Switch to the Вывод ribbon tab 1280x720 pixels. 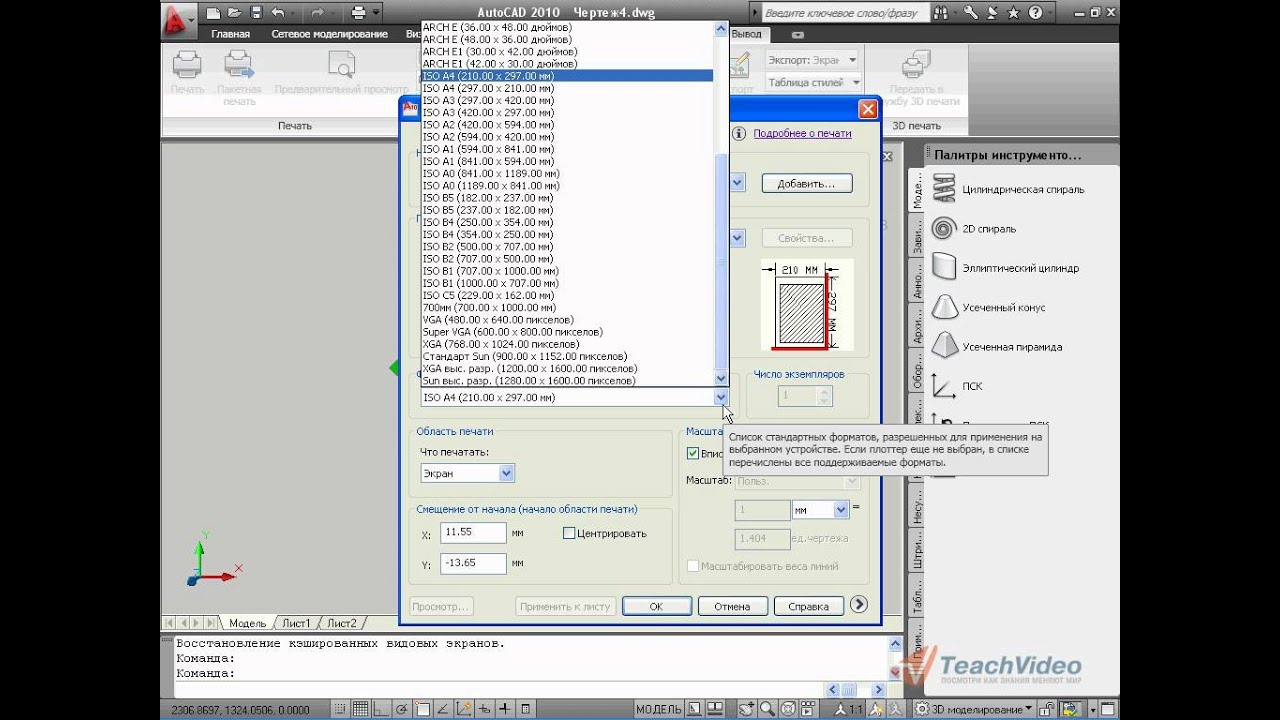746,34
